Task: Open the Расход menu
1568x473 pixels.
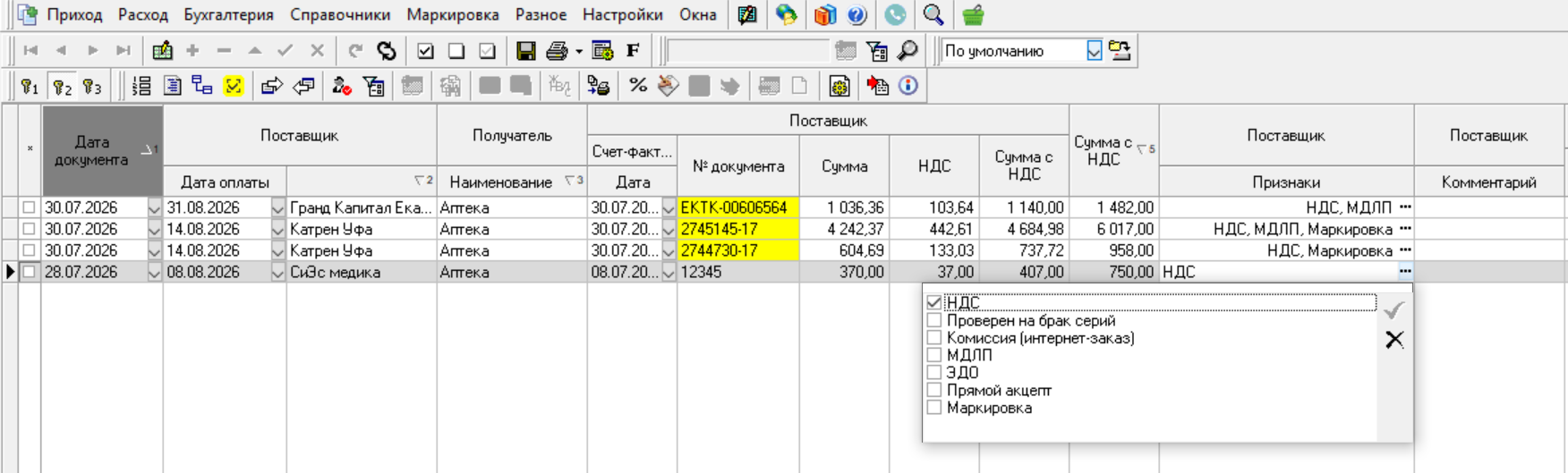Action: [143, 14]
